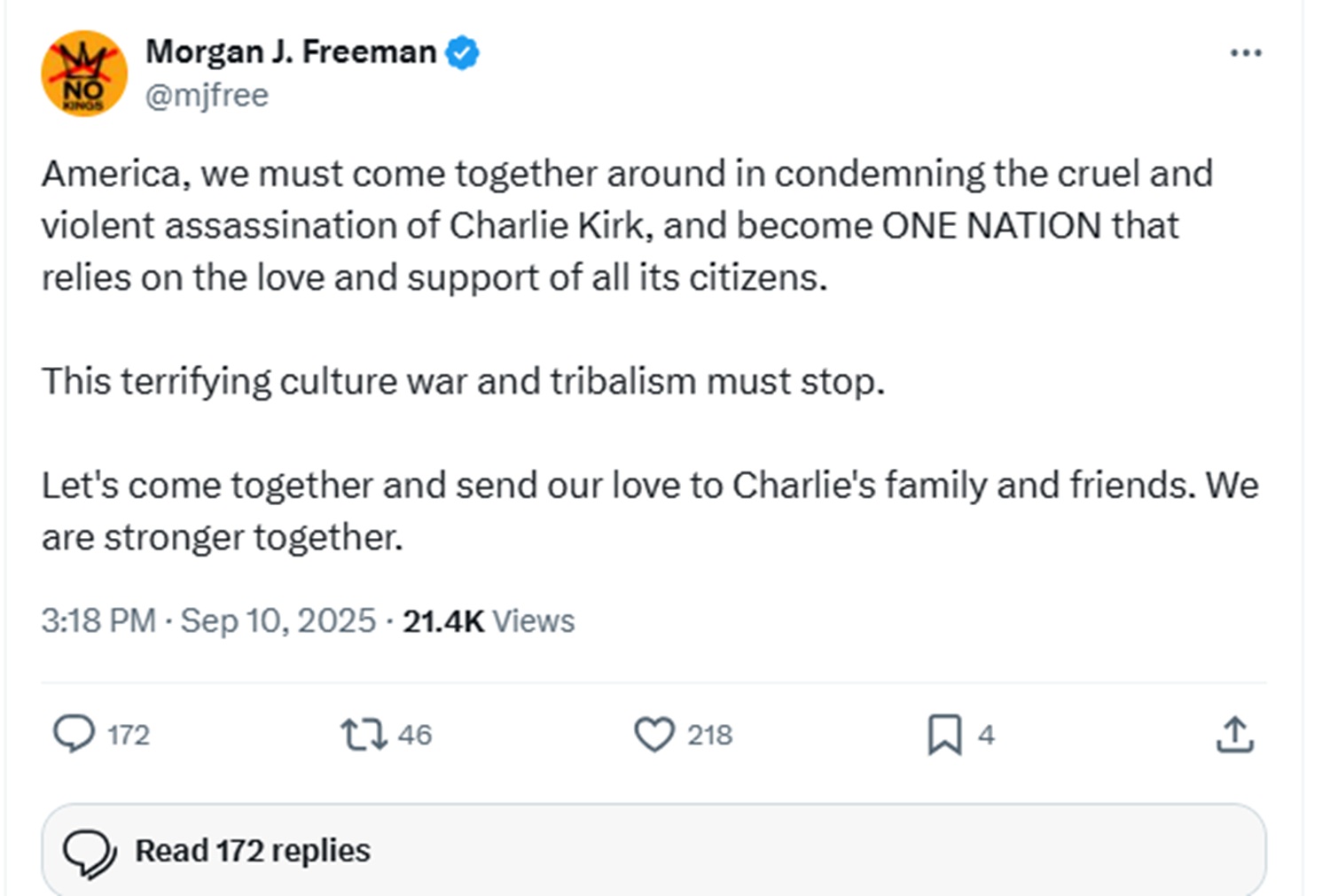Visit the @mjfree handle link
The height and width of the screenshot is (896, 1330).
pos(207,95)
